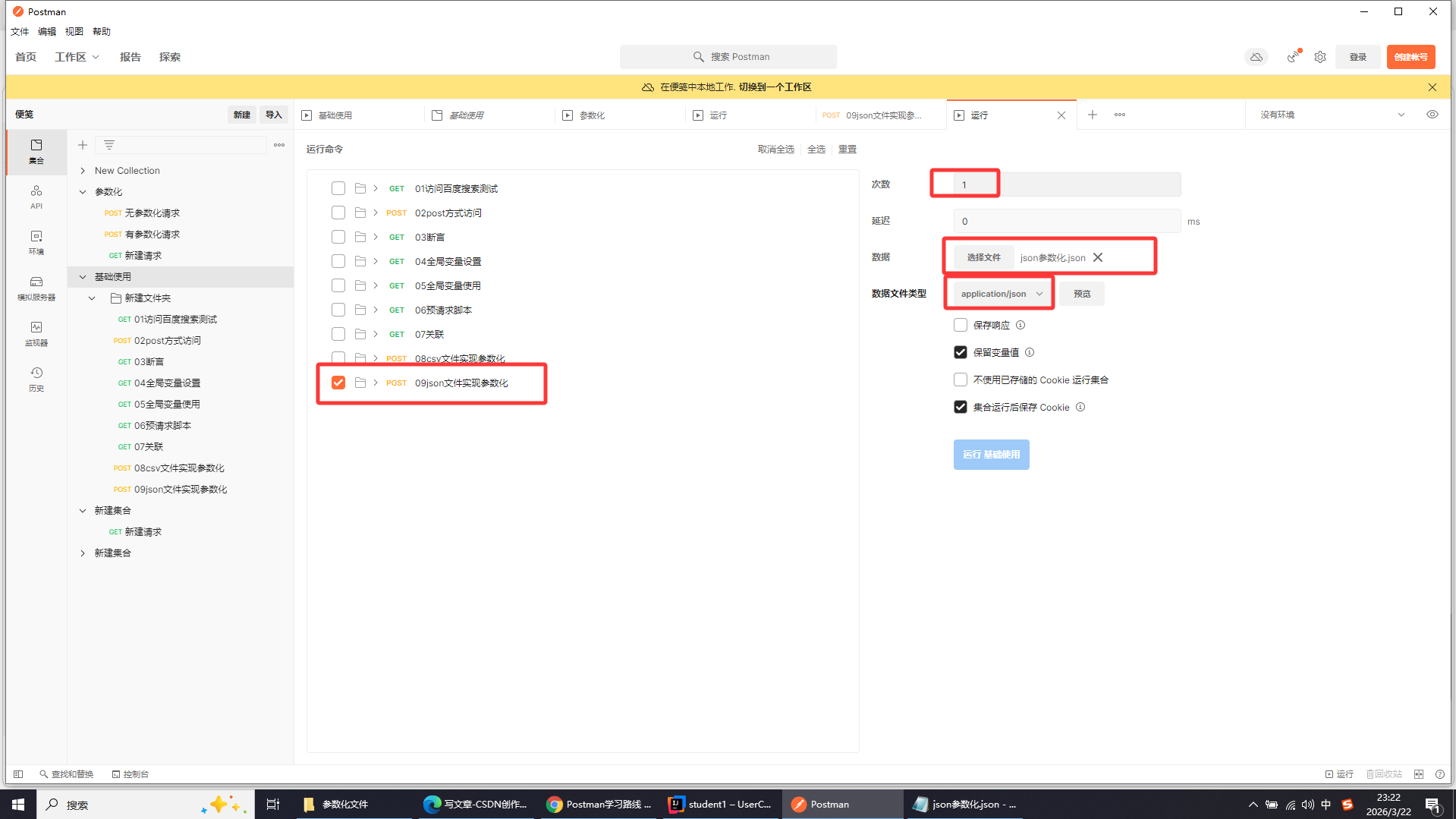Open the tab bar three-dot options menu
This screenshot has width=1456, height=819.
pos(1120,115)
